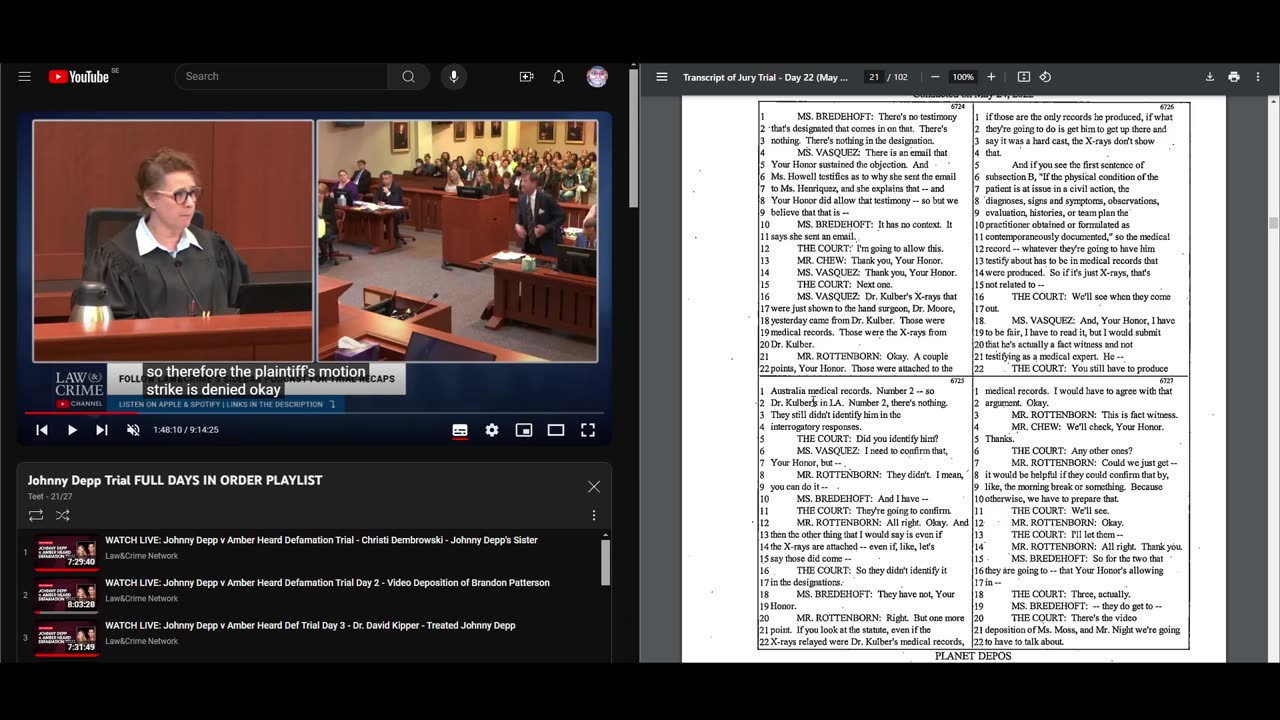Zoom out the PDF document
Screen dimensions: 1280x720
935,77
